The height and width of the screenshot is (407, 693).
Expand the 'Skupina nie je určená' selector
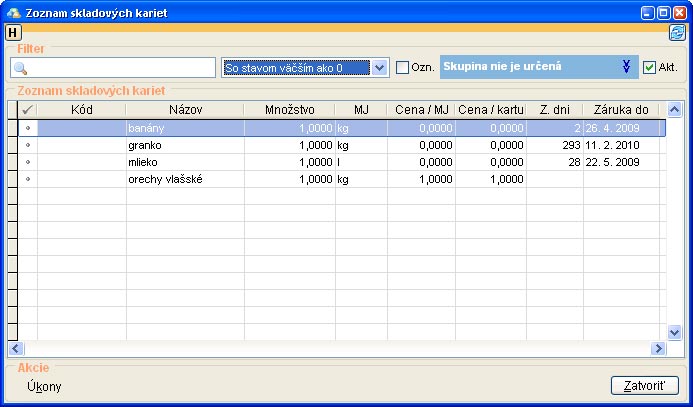point(625,67)
